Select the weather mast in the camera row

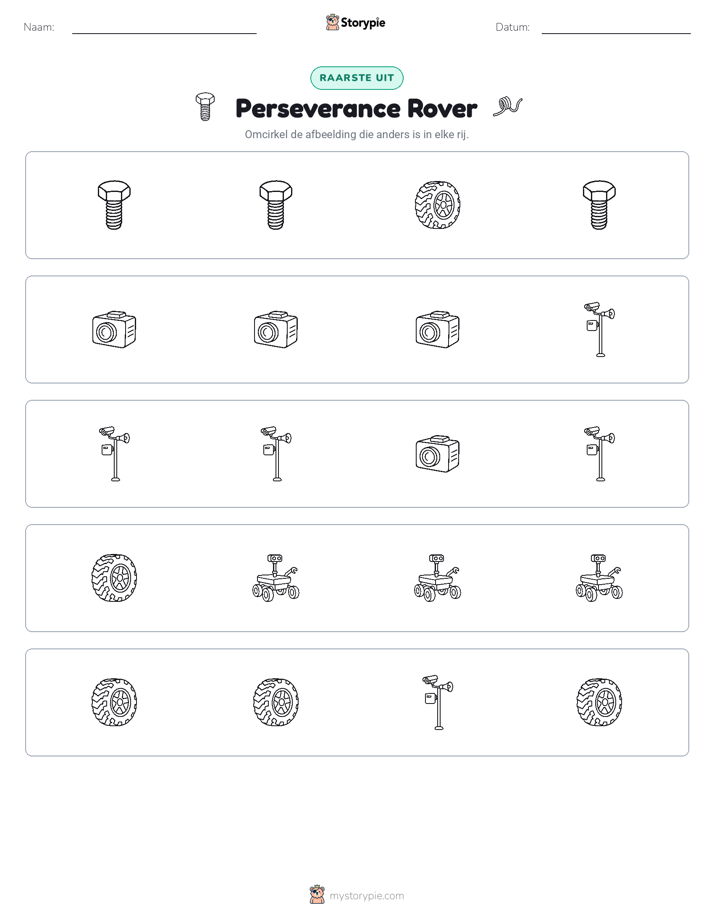pyautogui.click(x=600, y=329)
